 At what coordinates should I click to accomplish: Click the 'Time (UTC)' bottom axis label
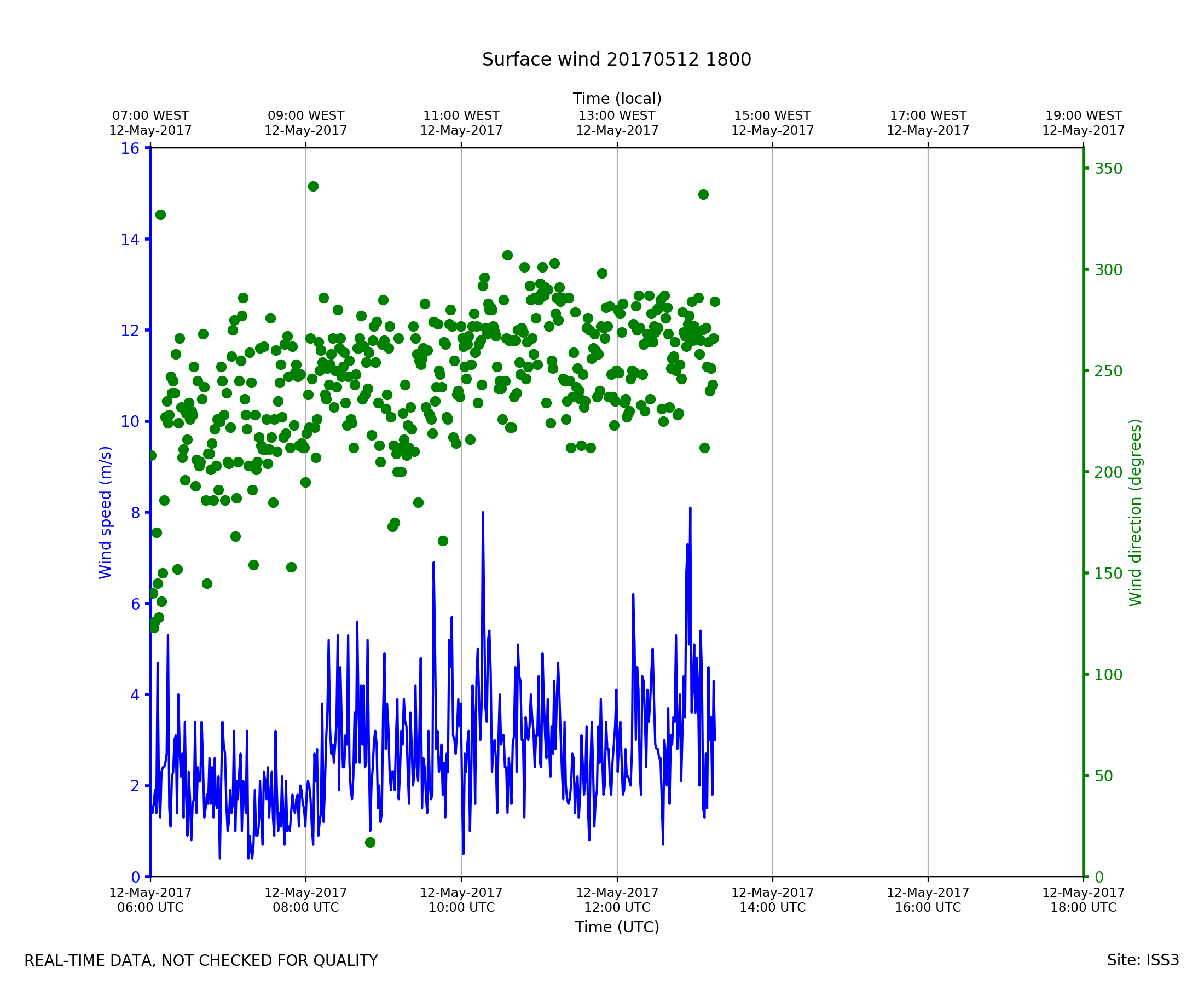617,927
